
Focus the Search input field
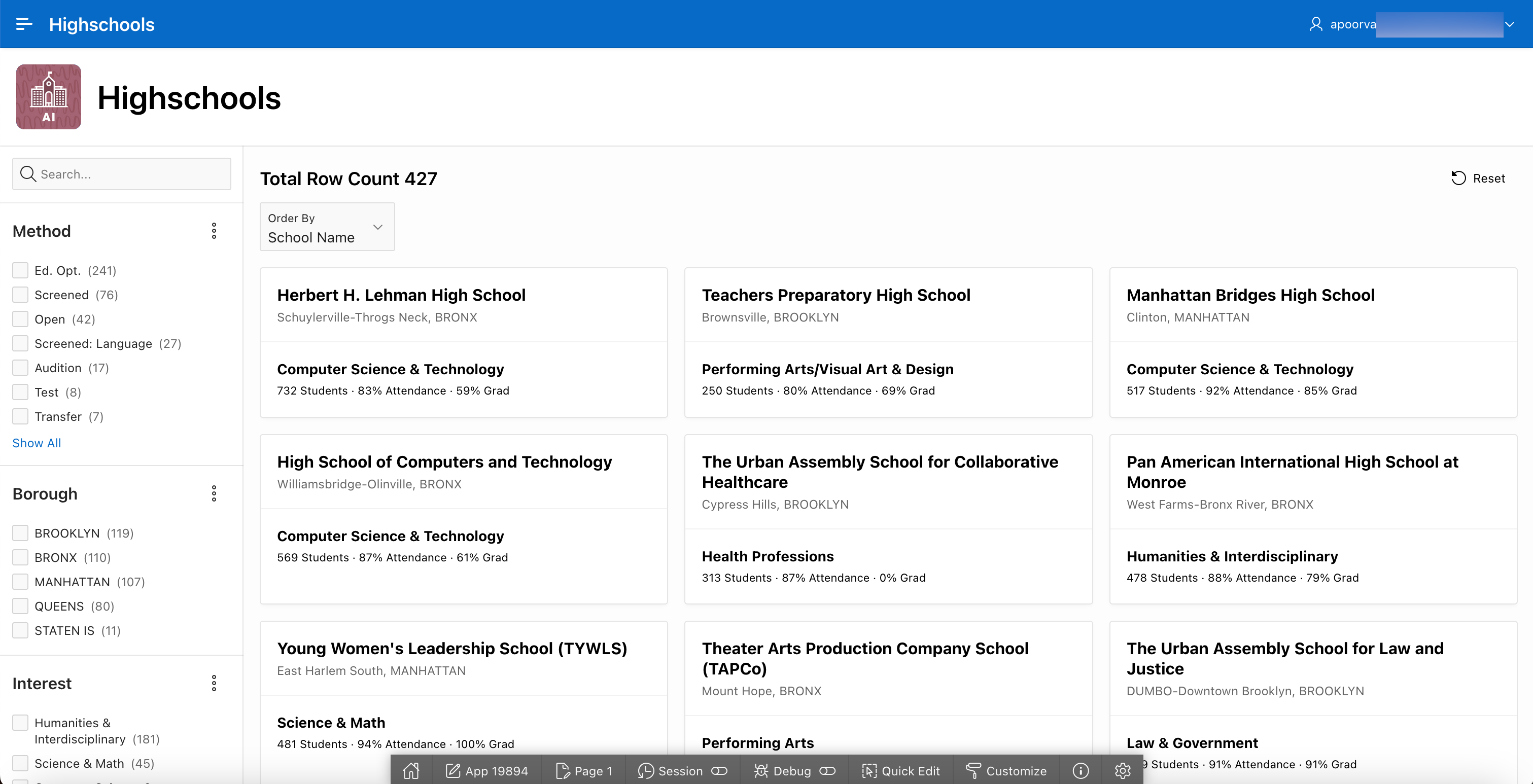click(x=121, y=174)
